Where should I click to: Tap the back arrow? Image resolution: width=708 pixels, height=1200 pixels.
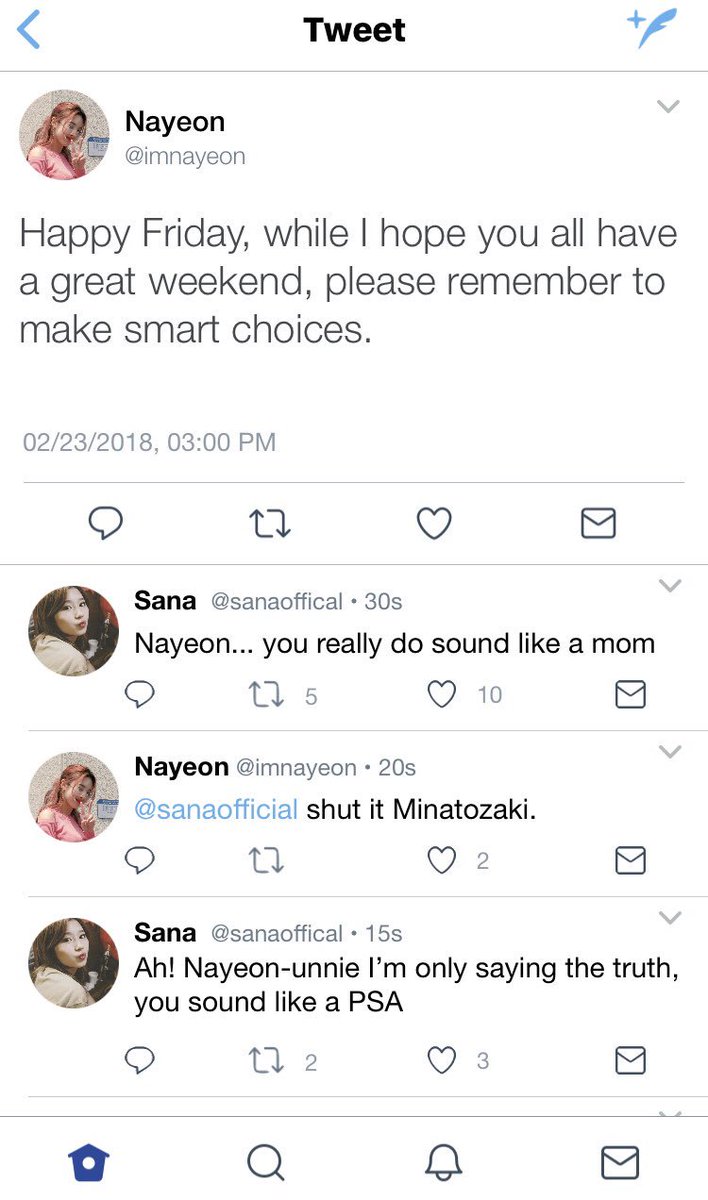point(29,30)
